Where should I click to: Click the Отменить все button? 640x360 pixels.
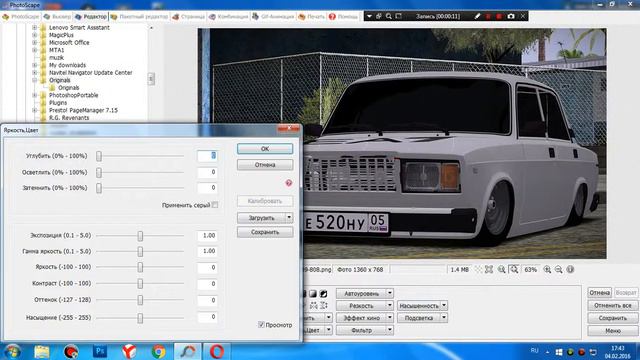coord(613,305)
